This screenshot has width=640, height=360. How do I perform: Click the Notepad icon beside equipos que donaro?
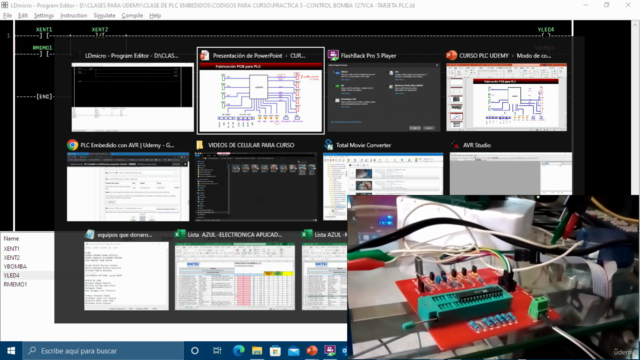click(90, 234)
